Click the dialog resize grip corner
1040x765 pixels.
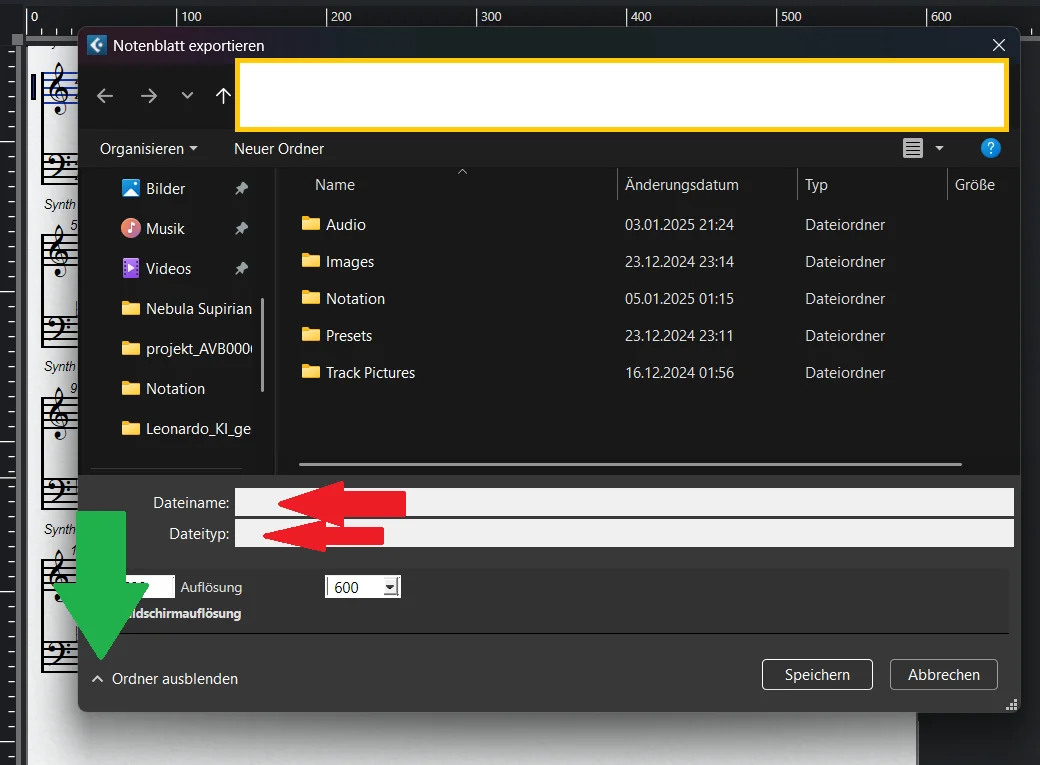coord(1011,705)
